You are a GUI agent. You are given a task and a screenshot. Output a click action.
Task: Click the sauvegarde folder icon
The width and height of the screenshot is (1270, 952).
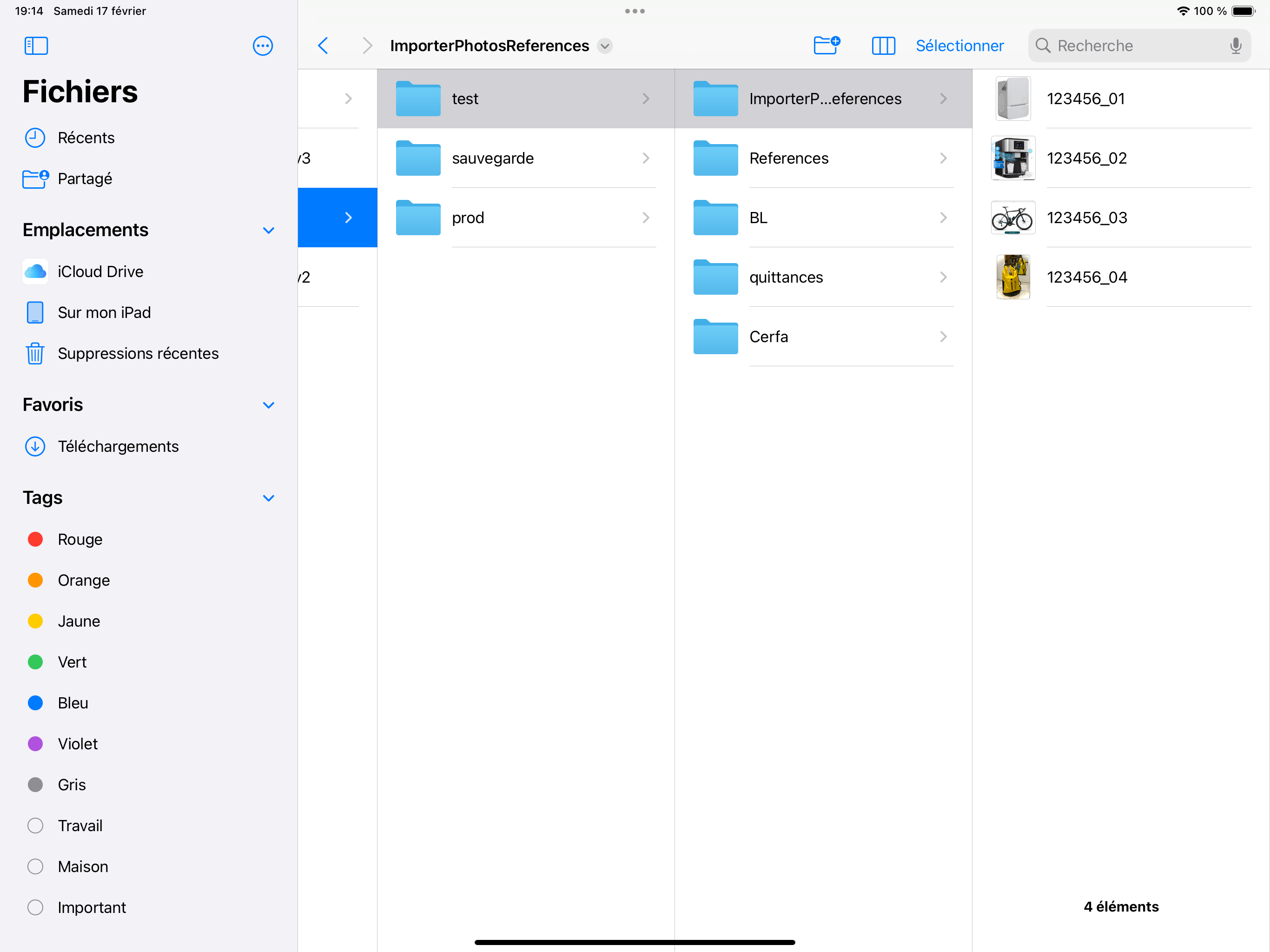pyautogui.click(x=418, y=158)
